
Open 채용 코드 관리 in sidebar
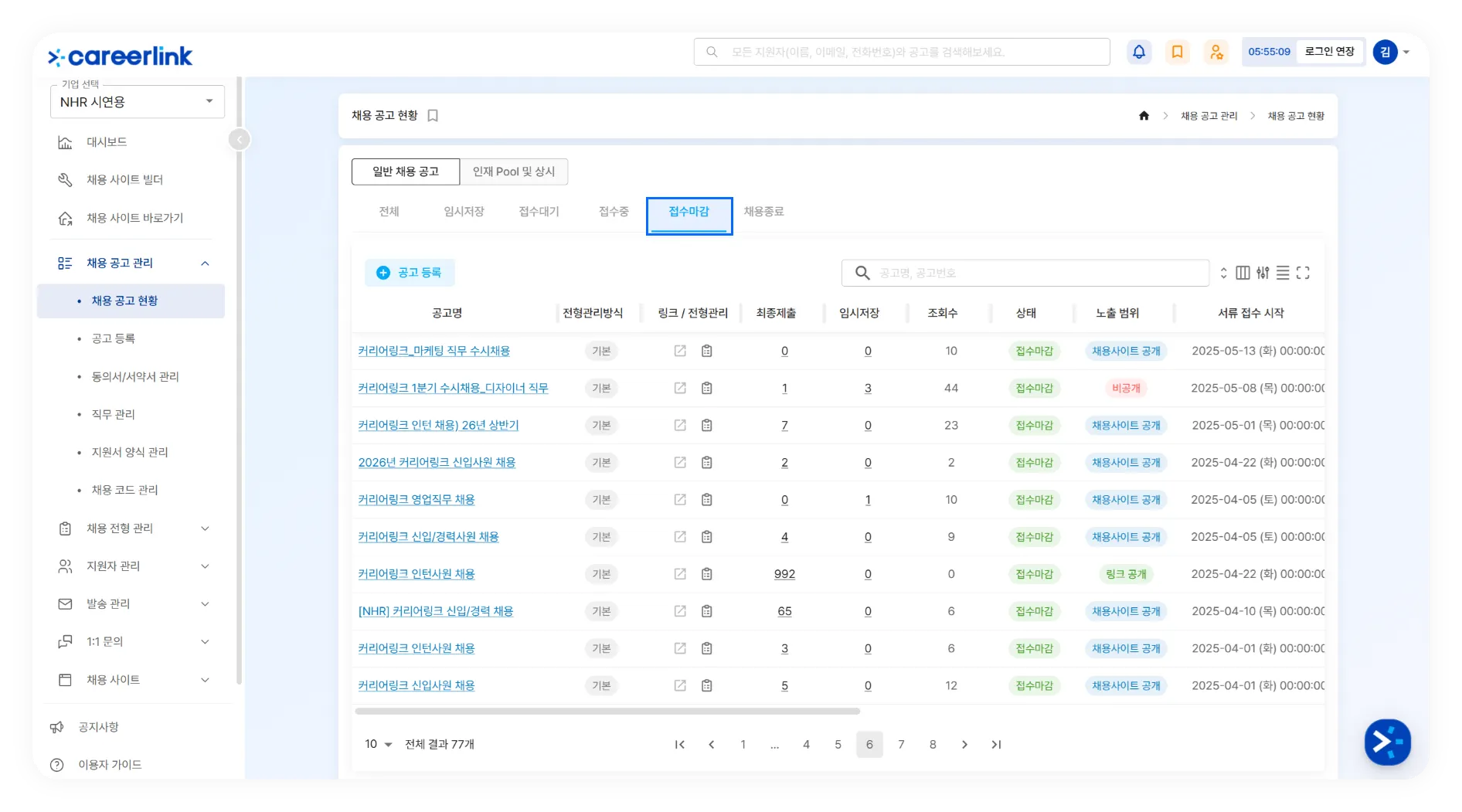coord(124,490)
